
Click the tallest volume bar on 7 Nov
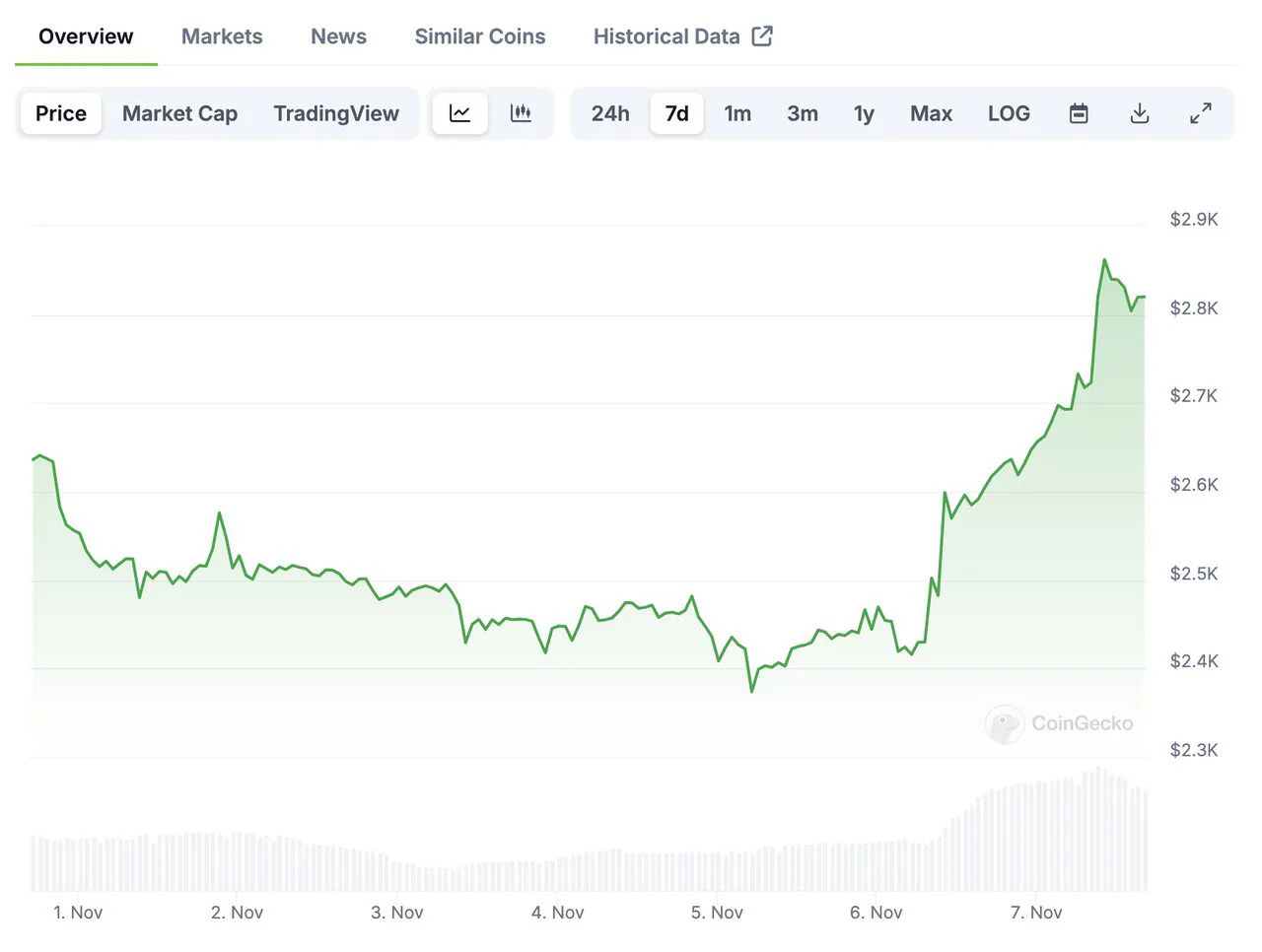coord(1098,830)
